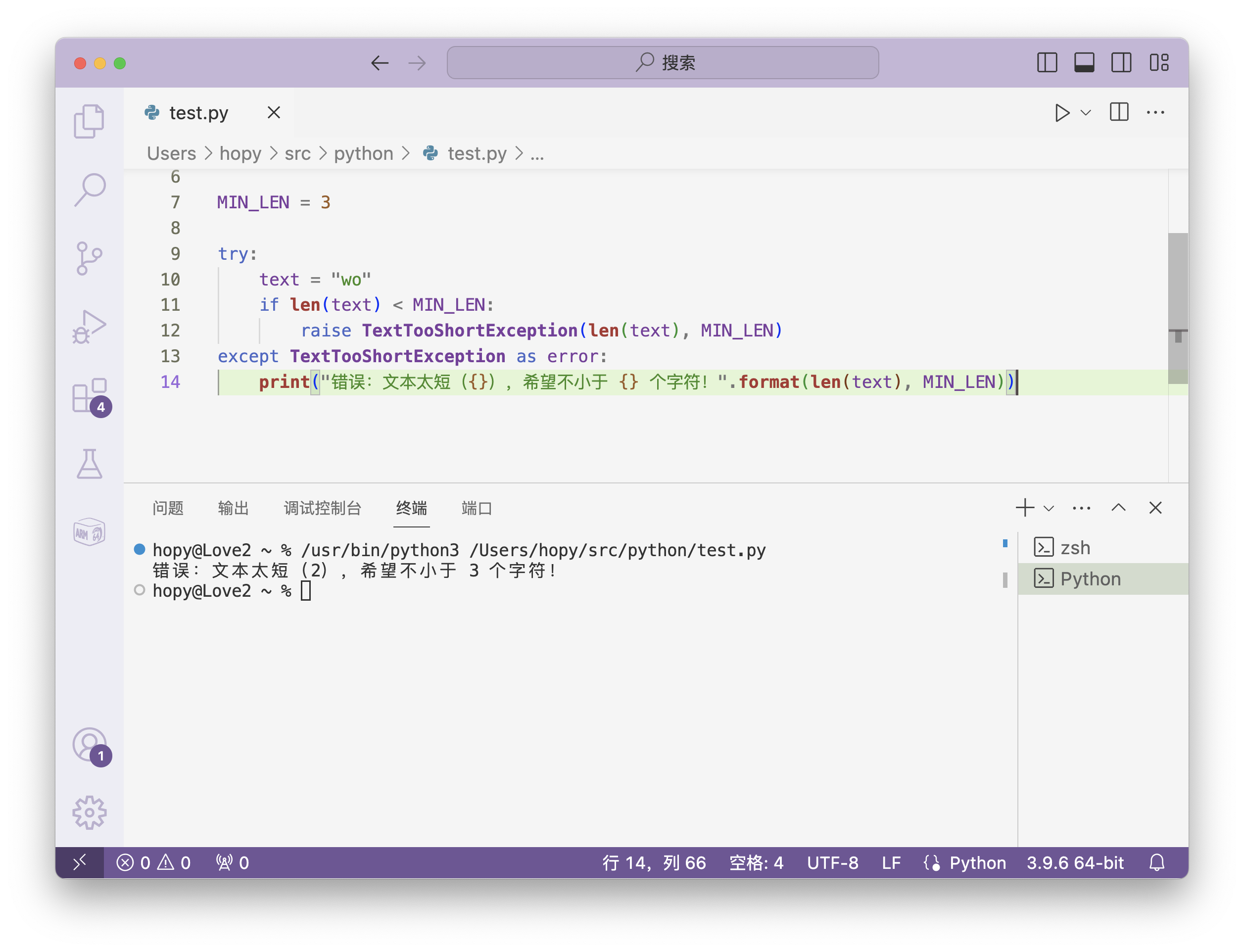
Task: Toggle bottom panel visibility
Action: click(x=1084, y=62)
